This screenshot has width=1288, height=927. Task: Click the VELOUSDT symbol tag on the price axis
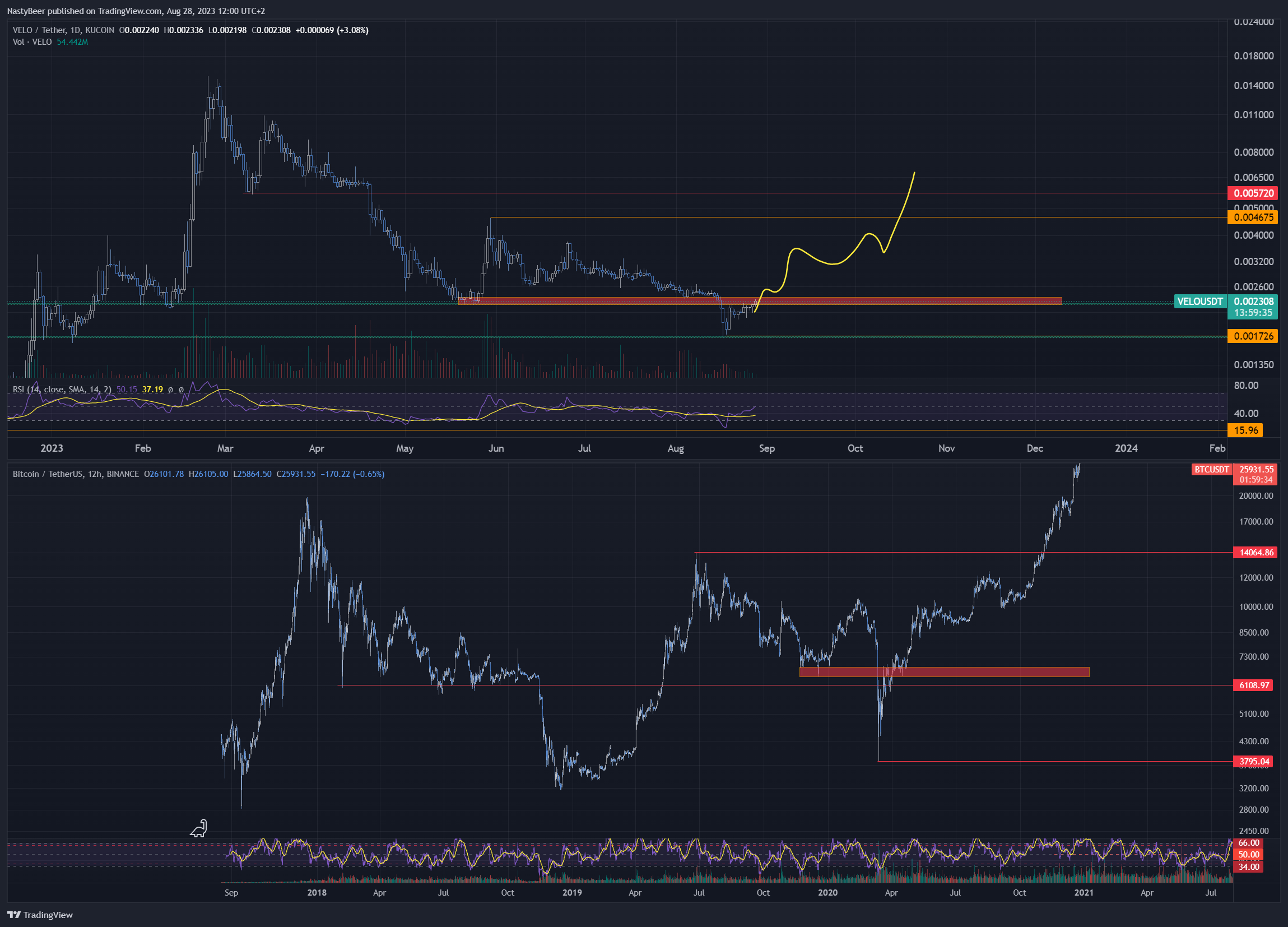pos(1200,302)
